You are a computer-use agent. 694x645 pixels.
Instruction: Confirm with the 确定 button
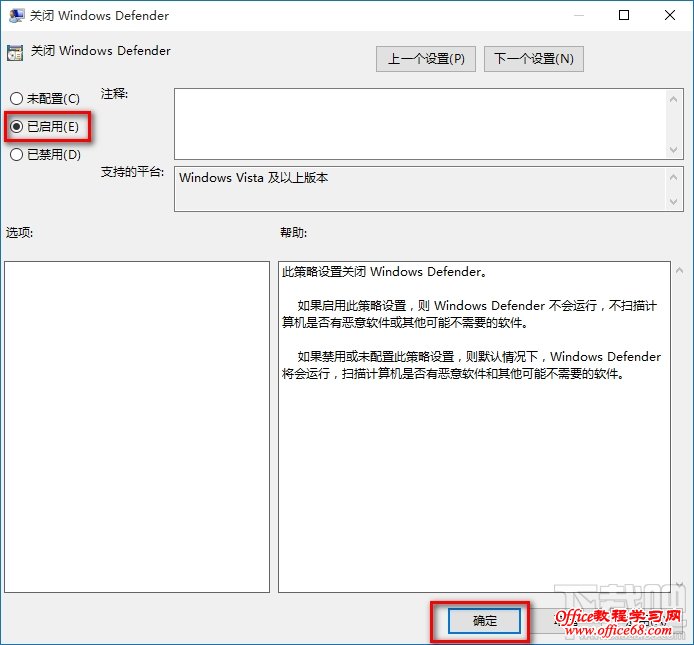coord(484,621)
